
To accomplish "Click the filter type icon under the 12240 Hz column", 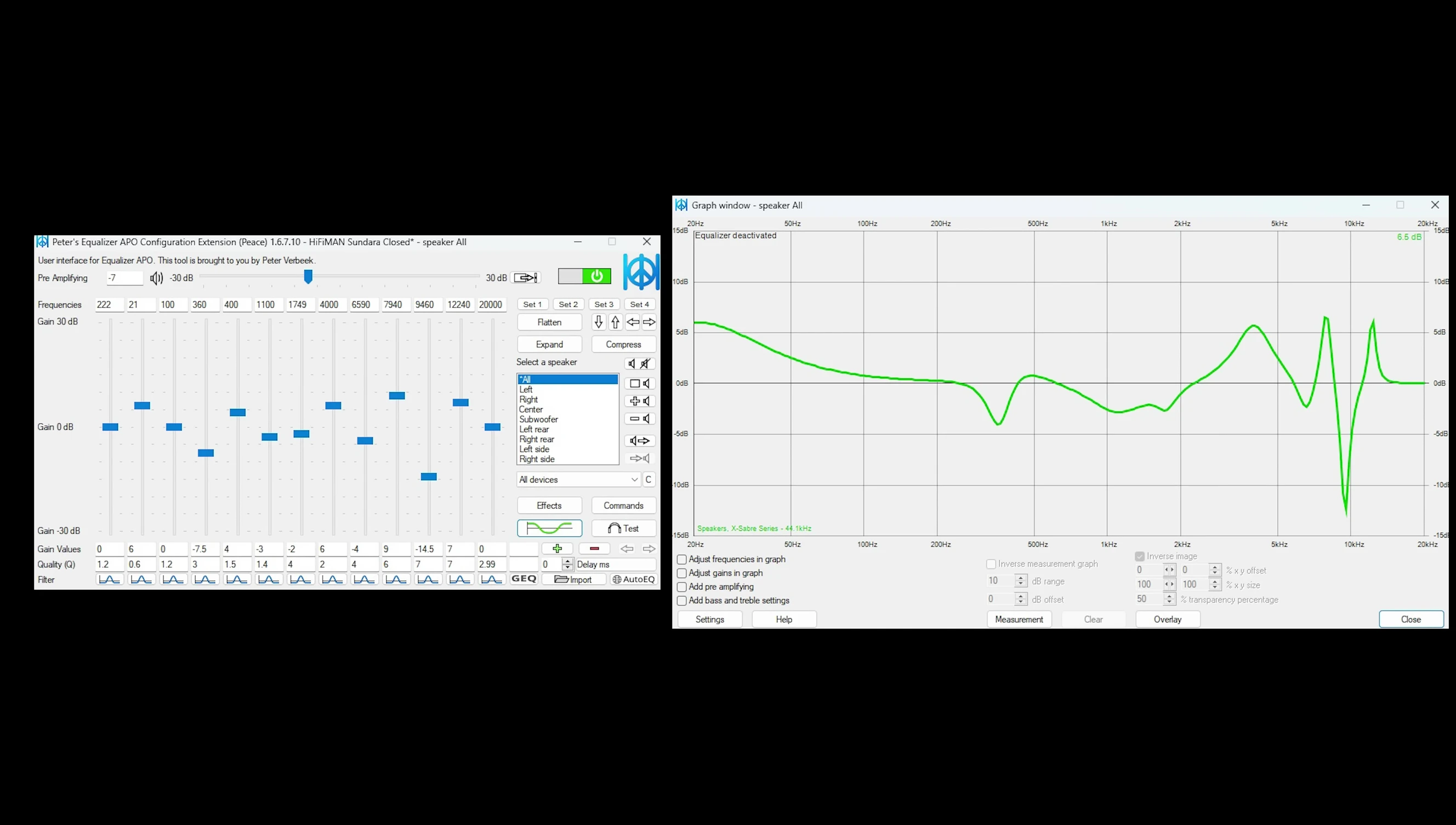I will click(459, 579).
